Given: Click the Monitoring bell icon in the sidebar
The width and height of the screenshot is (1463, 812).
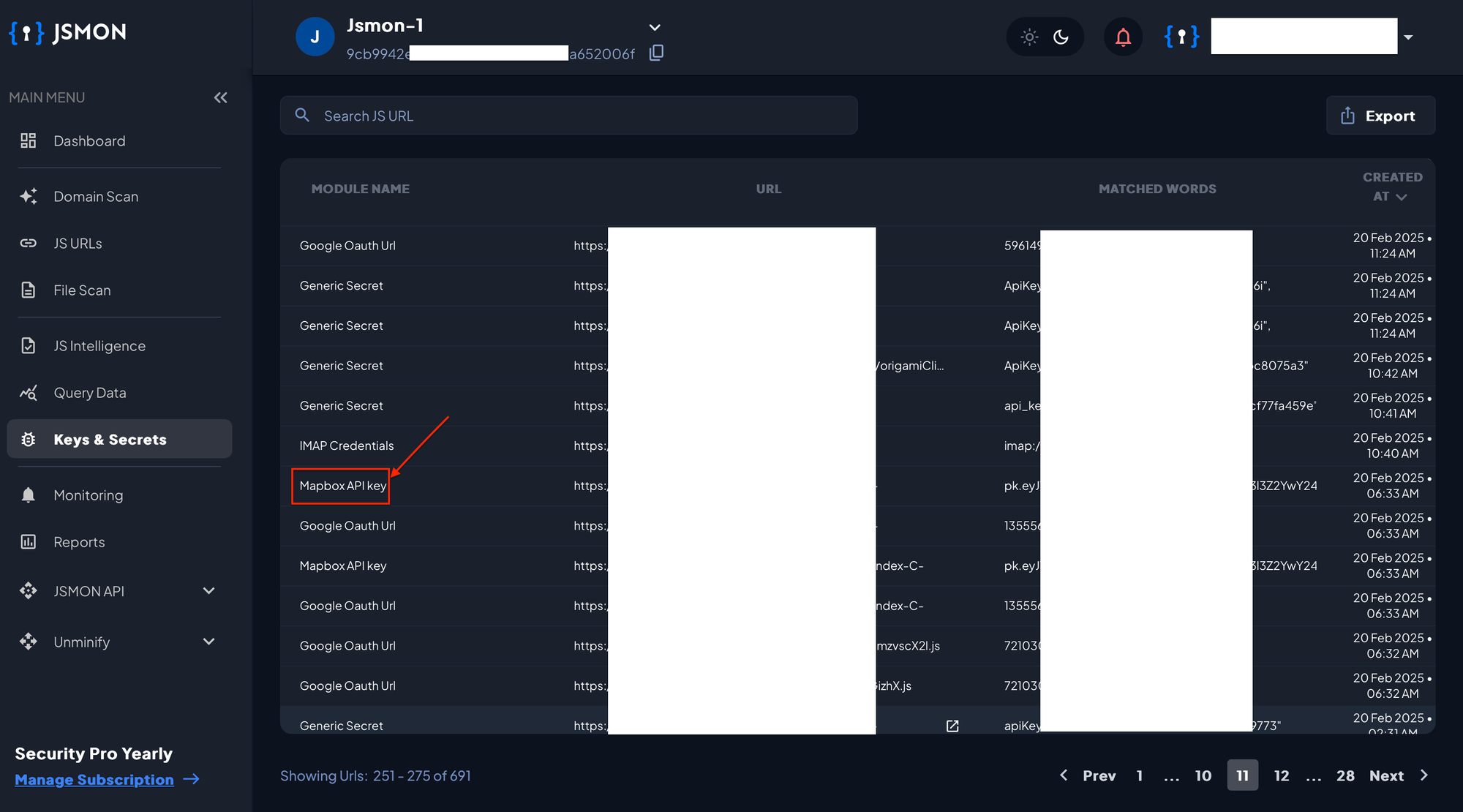Looking at the screenshot, I should (28, 495).
